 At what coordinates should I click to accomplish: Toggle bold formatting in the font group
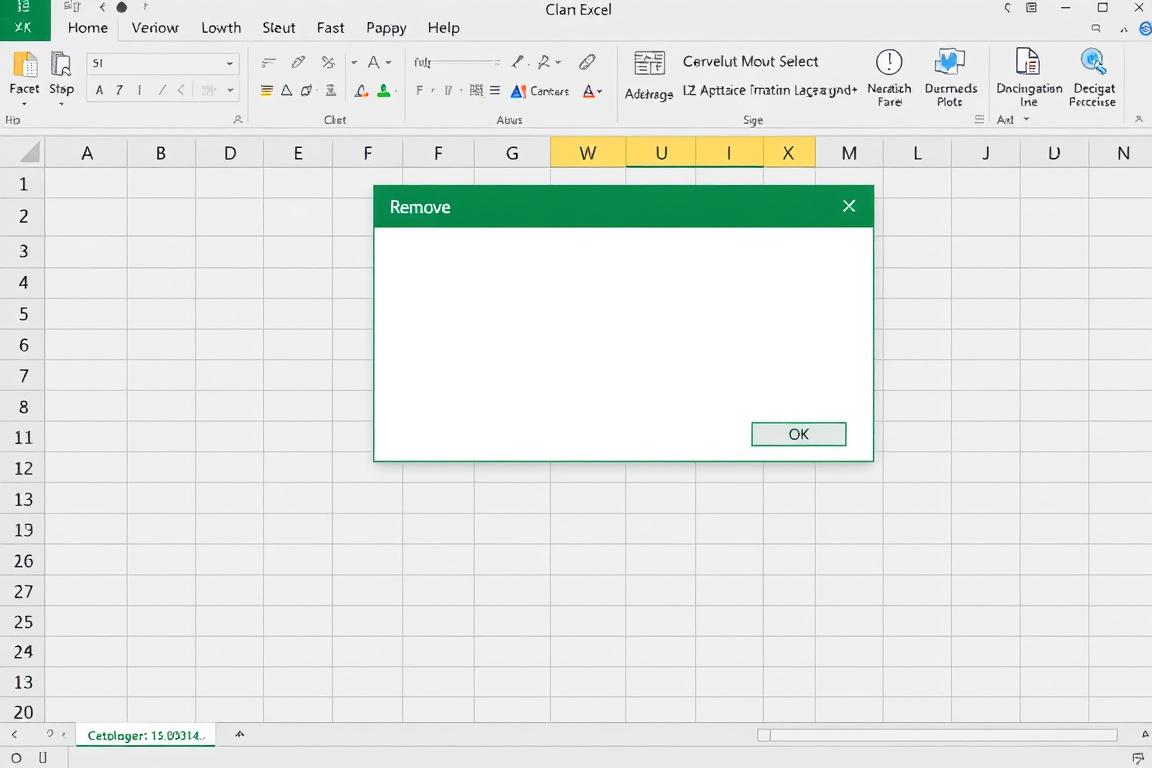[x=418, y=90]
